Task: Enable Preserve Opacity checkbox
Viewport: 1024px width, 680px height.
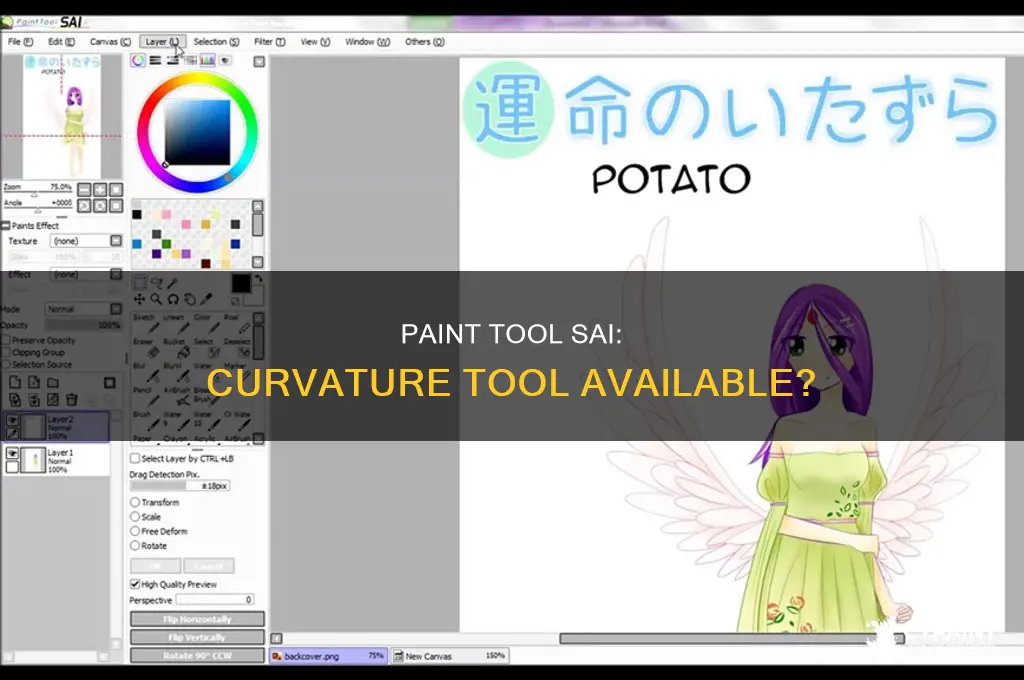Action: pyautogui.click(x=6, y=340)
